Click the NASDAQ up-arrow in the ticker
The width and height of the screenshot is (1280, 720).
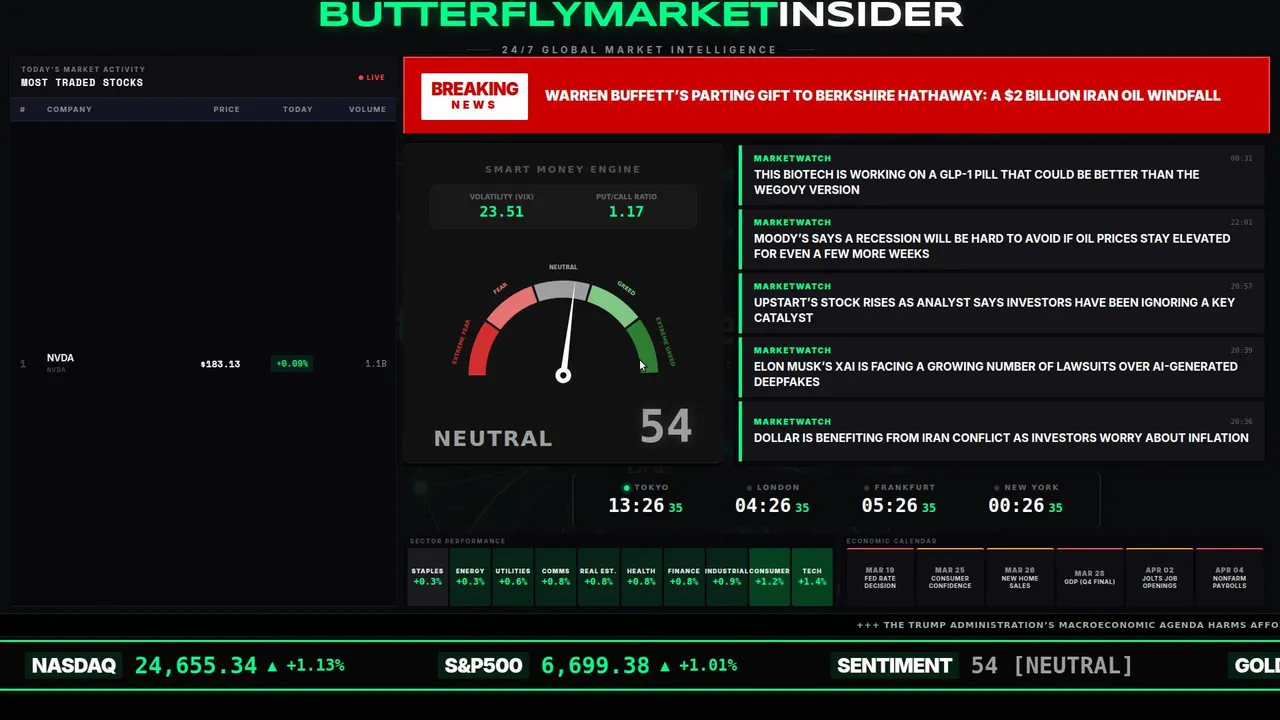(x=272, y=665)
